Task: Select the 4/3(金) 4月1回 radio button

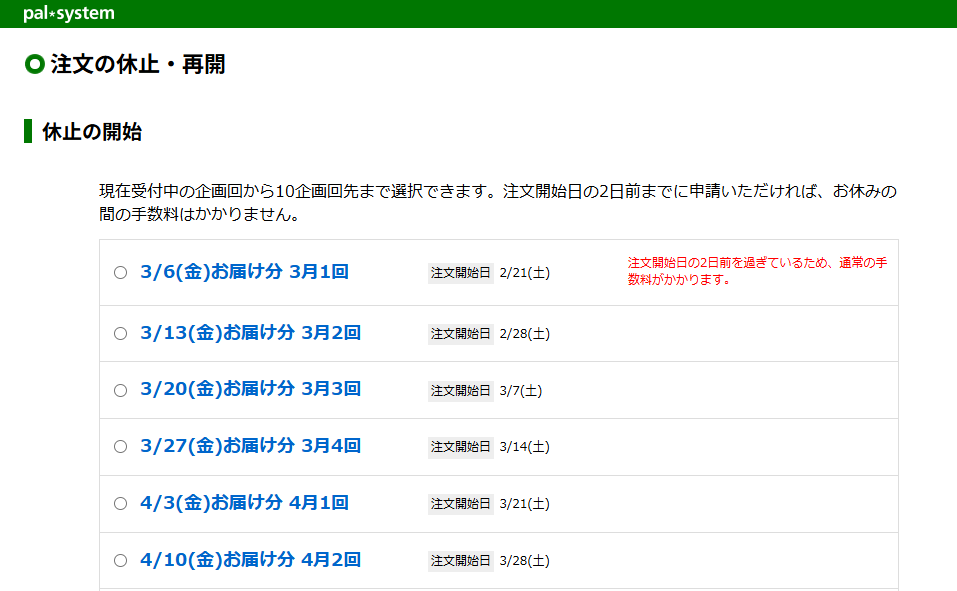Action: [x=120, y=504]
